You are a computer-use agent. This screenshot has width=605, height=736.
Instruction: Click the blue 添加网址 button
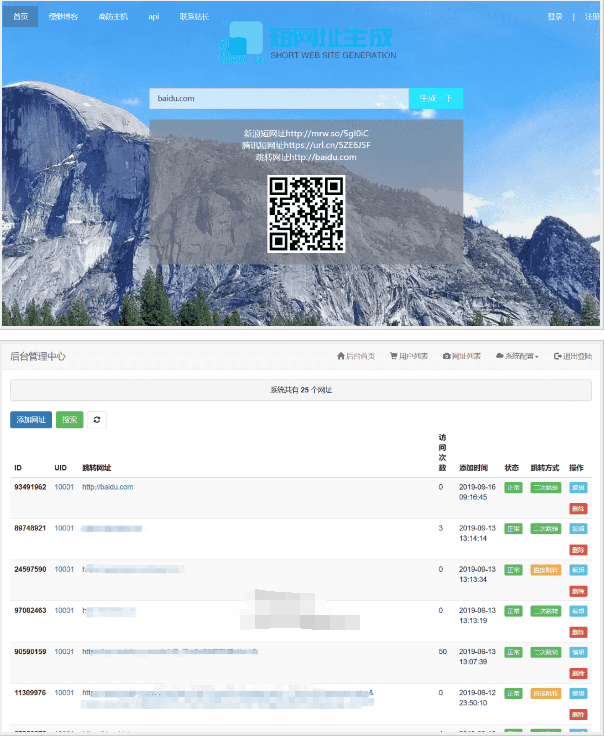coord(30,420)
